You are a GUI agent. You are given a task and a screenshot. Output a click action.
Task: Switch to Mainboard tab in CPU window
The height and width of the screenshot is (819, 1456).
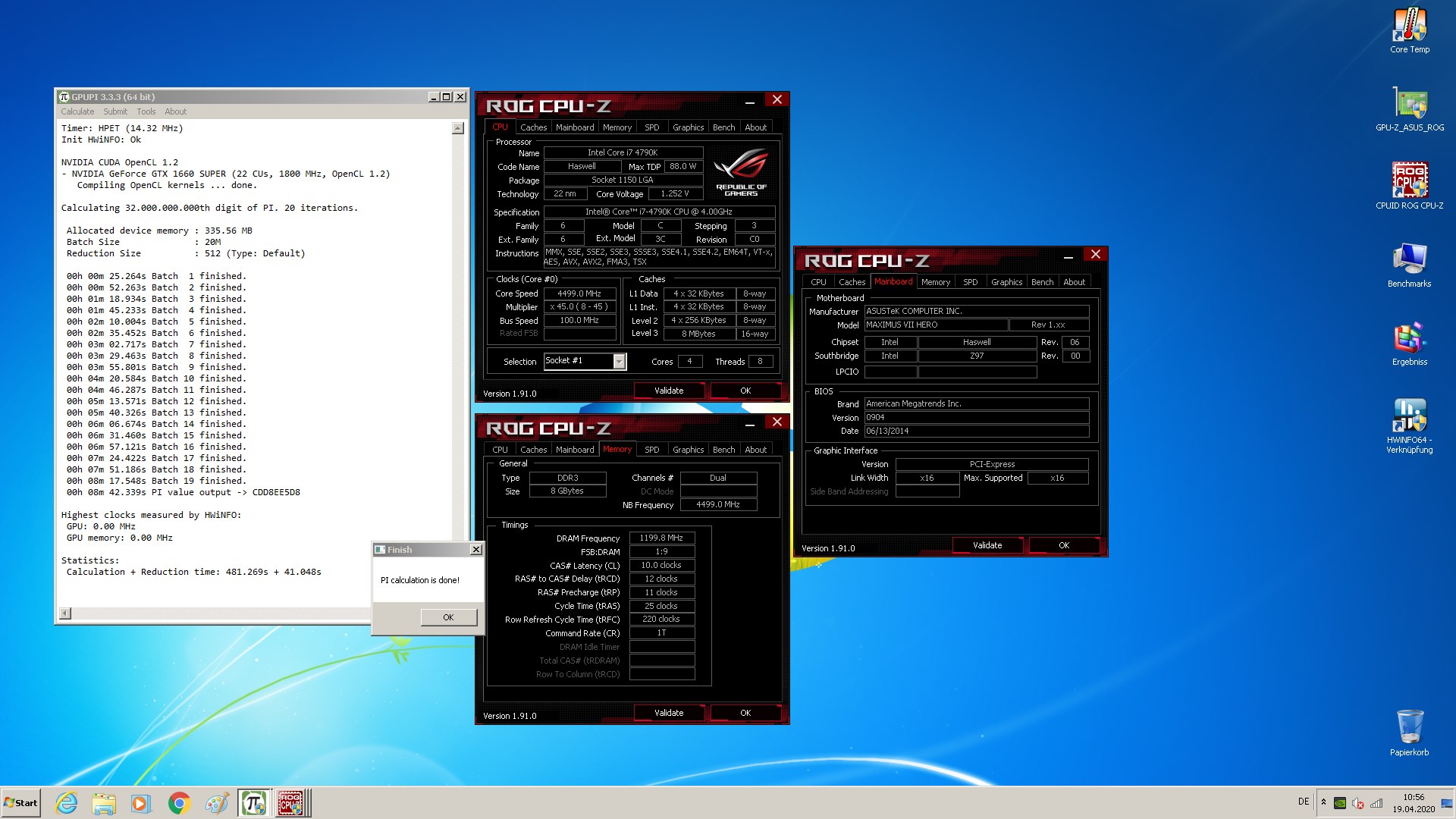point(575,127)
